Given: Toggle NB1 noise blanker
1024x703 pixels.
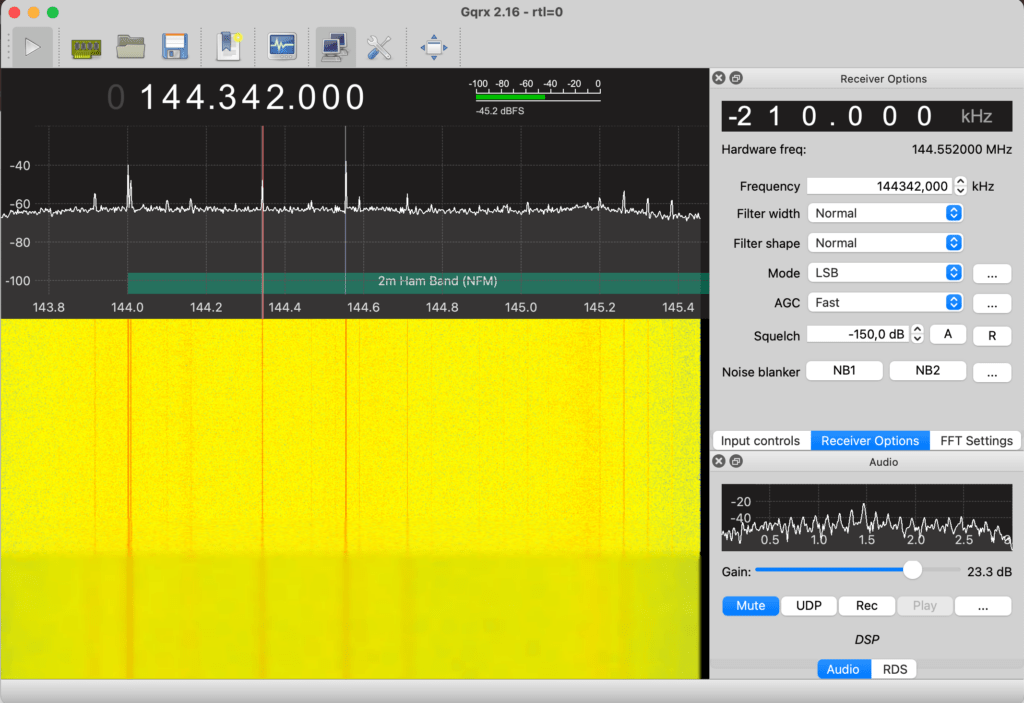Looking at the screenshot, I should [844, 370].
